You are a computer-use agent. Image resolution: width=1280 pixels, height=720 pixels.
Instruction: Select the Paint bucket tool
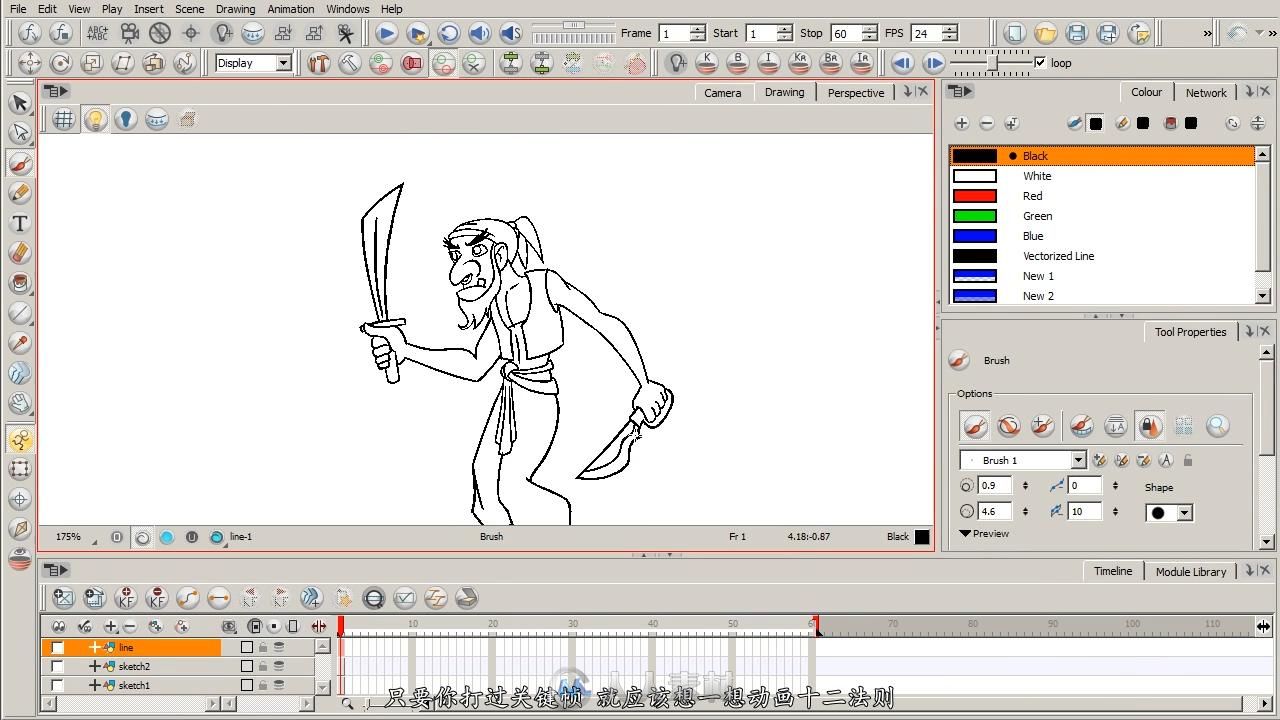[x=19, y=283]
